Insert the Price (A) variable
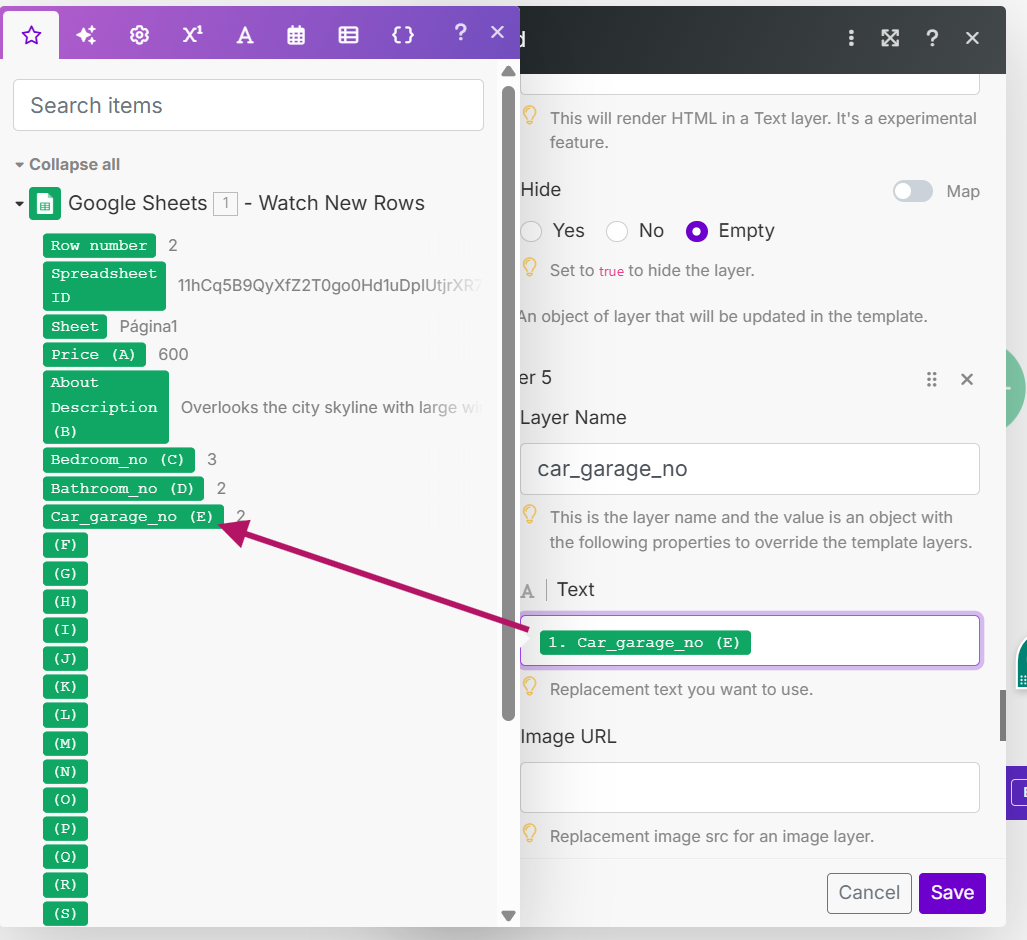Image resolution: width=1027 pixels, height=940 pixels. coord(94,354)
